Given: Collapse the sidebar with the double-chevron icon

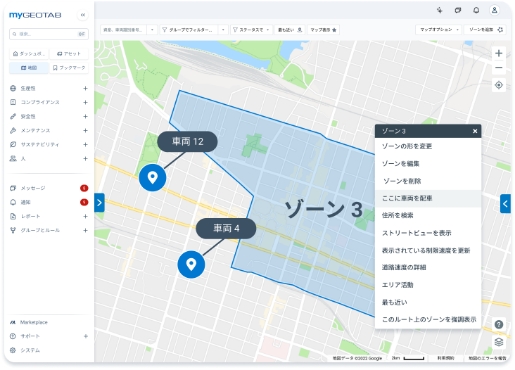Looking at the screenshot, I should click(x=83, y=15).
